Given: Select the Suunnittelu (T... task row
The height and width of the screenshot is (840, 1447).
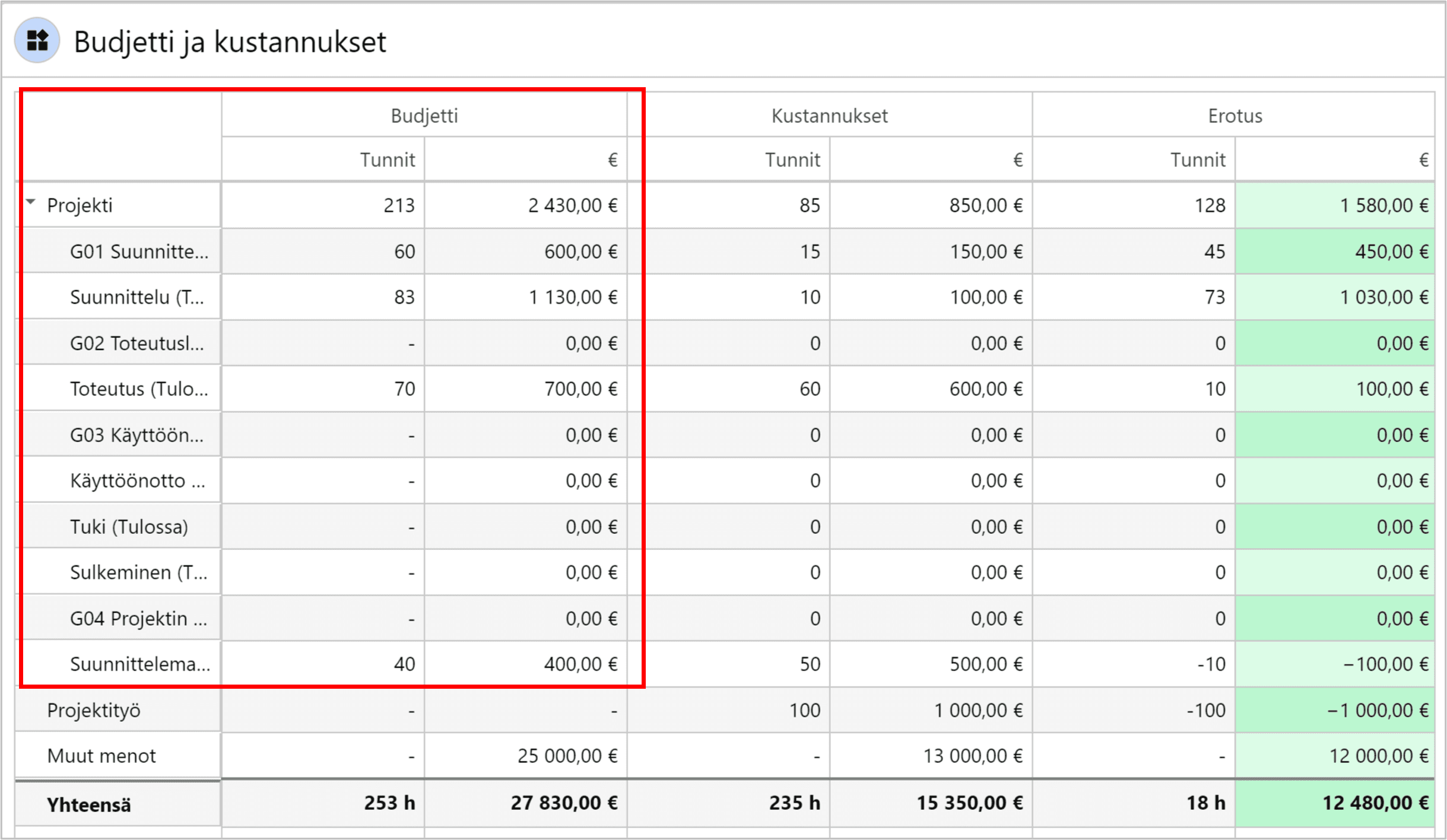Looking at the screenshot, I should click(x=137, y=297).
